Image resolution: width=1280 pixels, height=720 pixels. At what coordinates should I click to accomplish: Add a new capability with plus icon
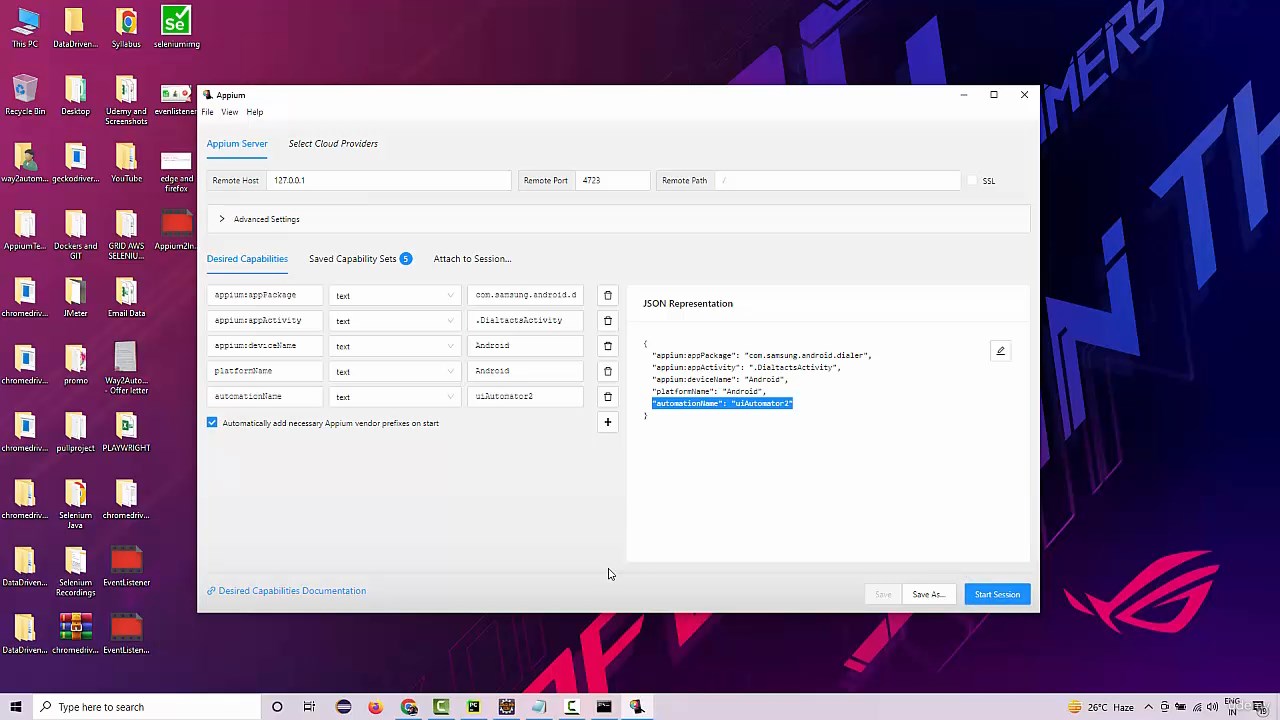pos(607,422)
